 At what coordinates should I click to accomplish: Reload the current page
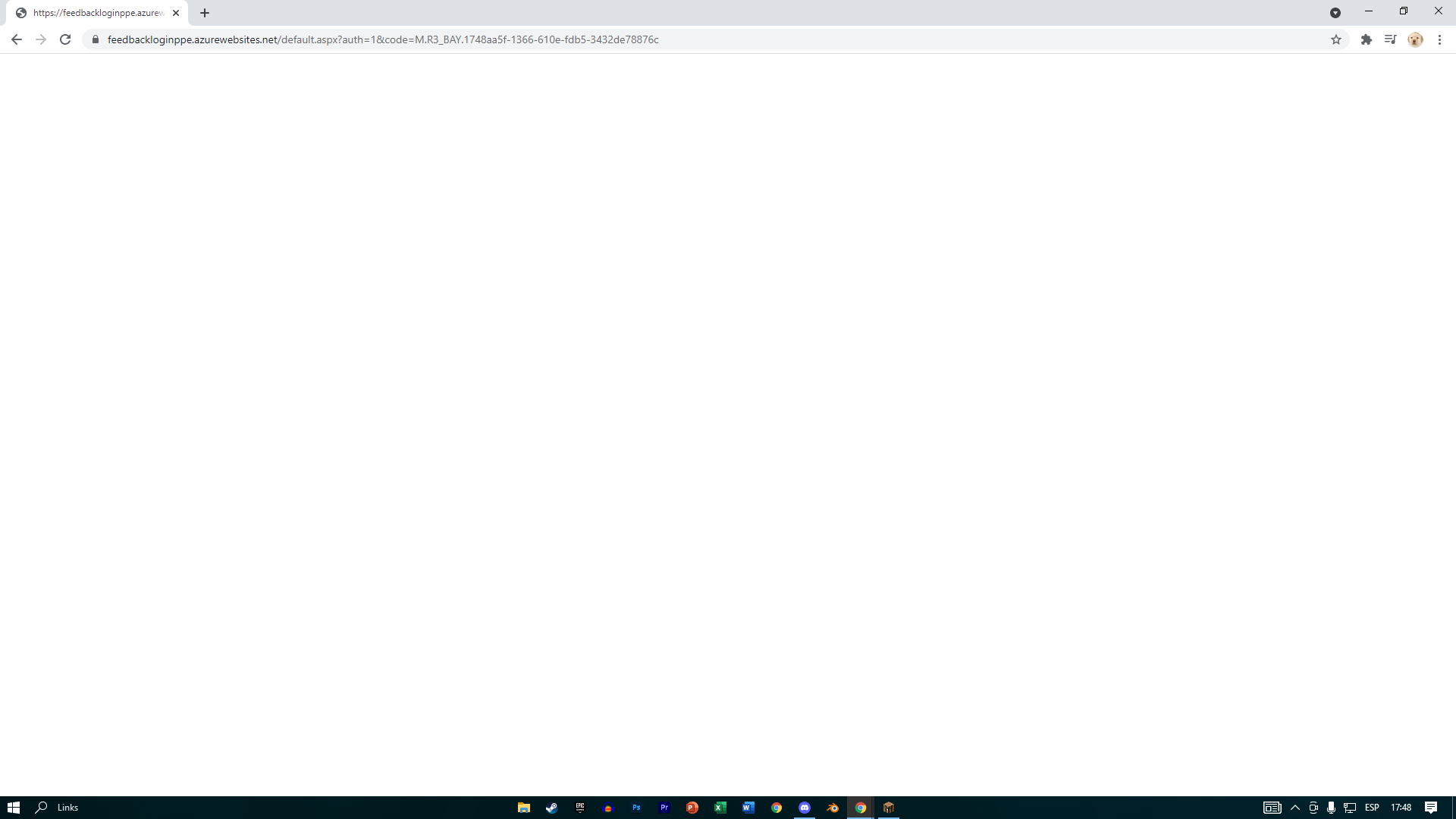(x=65, y=39)
